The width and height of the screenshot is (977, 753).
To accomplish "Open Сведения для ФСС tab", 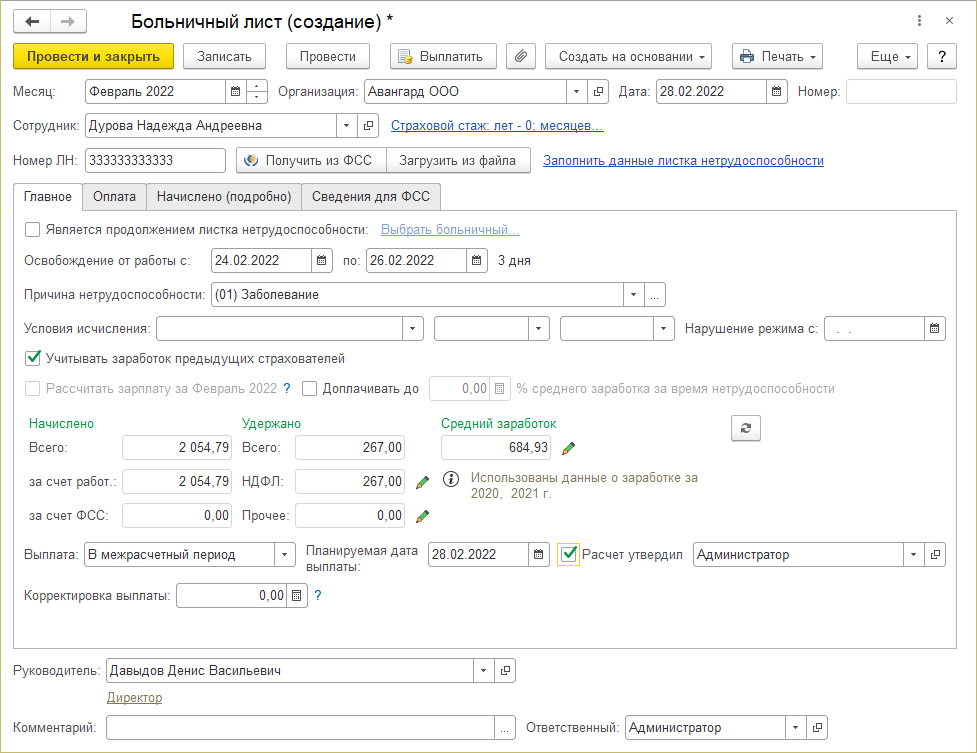I will (370, 197).
